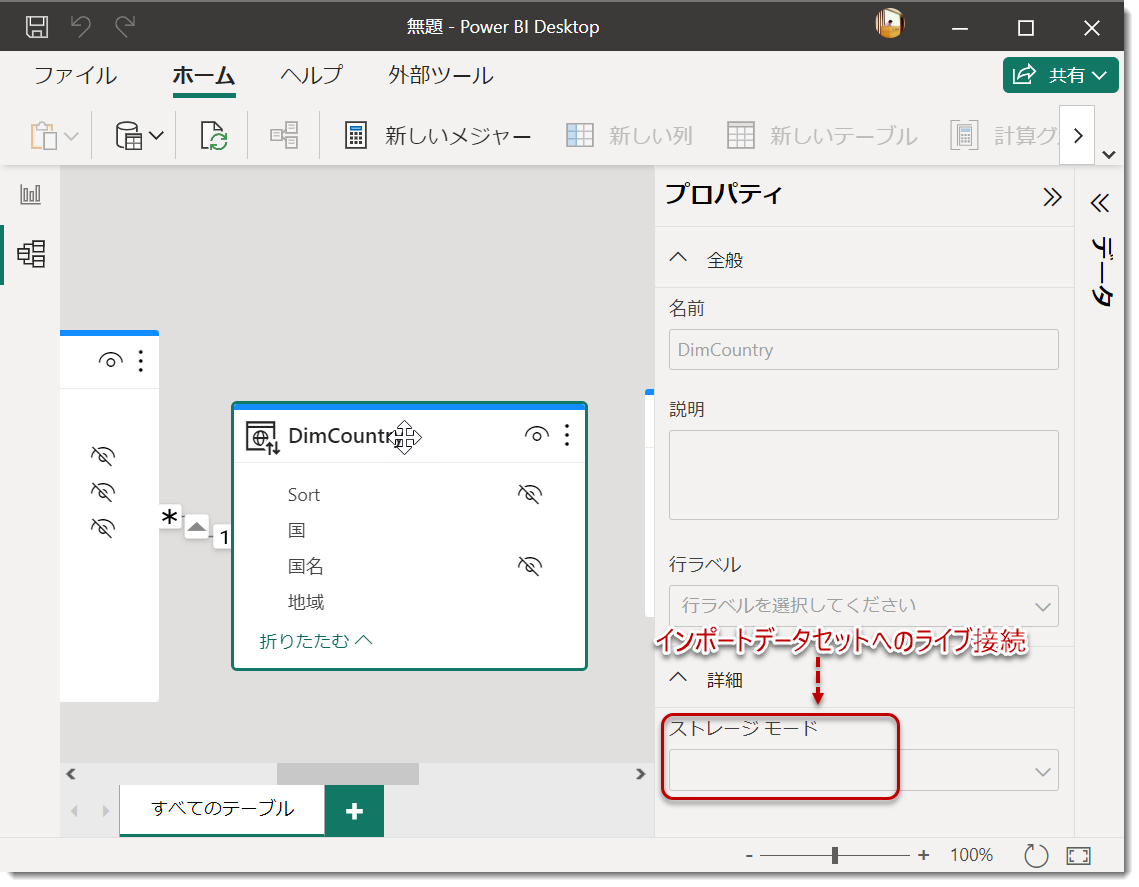This screenshot has width=1139, height=887.
Task: Toggle first hidden-field eye in left table
Action: [x=102, y=455]
